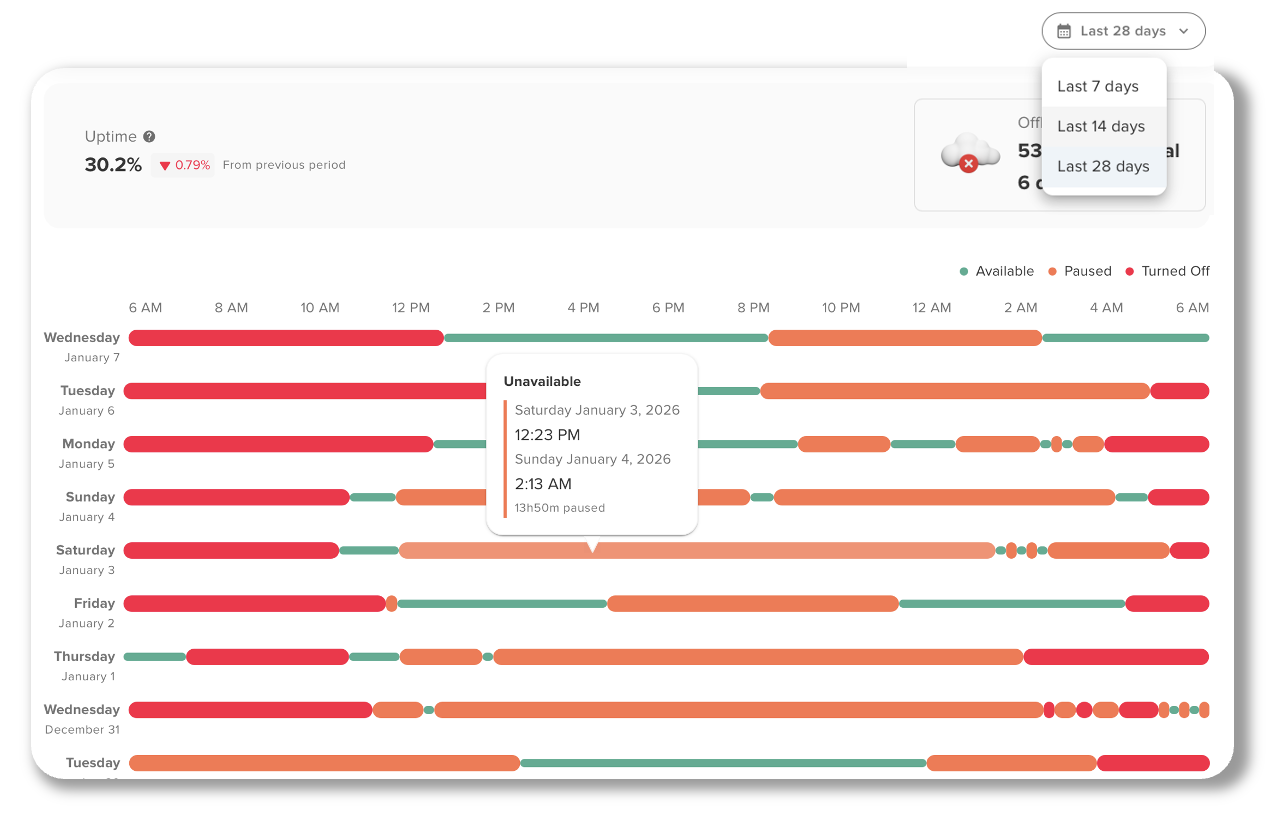The height and width of the screenshot is (822, 1280).
Task: Open the Last 28 days dropdown
Action: point(1123,31)
